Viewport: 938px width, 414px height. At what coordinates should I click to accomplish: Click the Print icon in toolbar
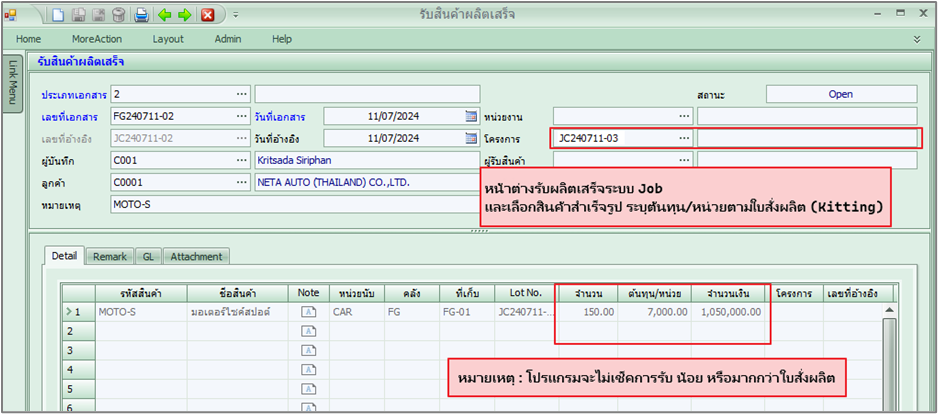[x=142, y=14]
